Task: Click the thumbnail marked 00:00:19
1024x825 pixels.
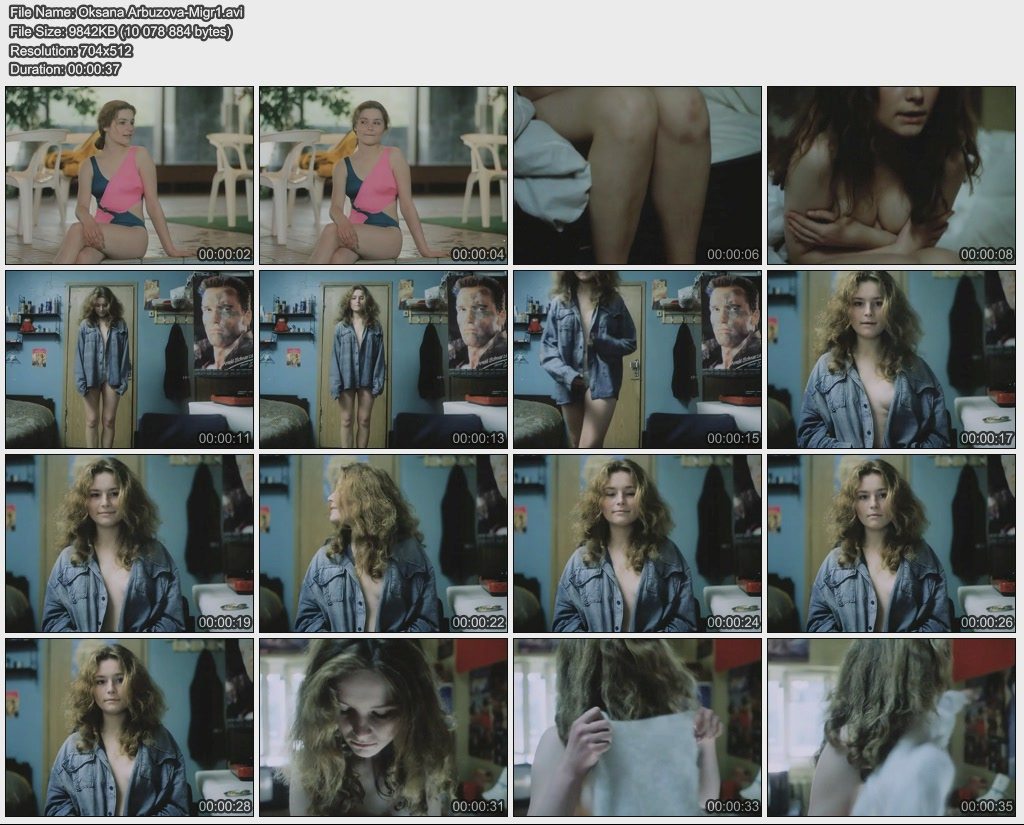Action: coord(130,544)
